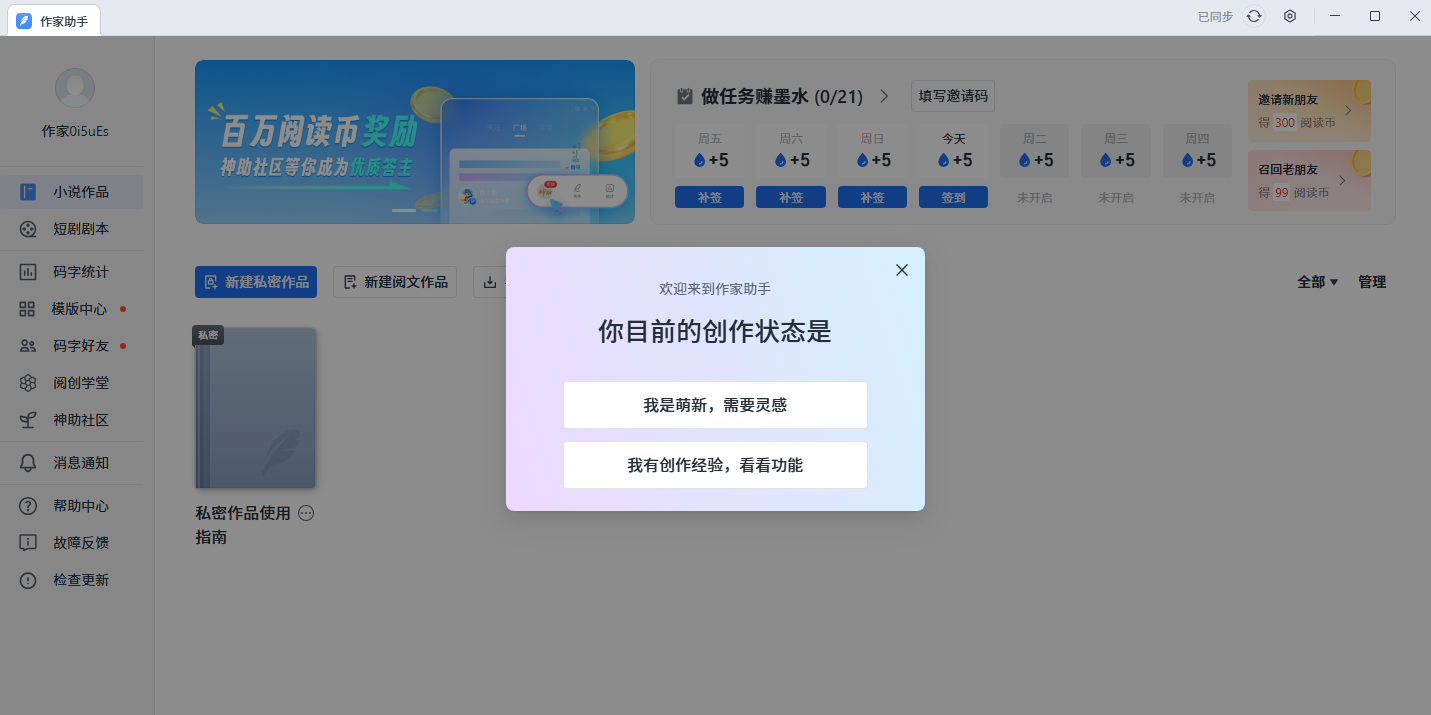This screenshot has width=1431, height=715.
Task: Click the more options icon beside 私密作品使用指南
Action: click(306, 513)
